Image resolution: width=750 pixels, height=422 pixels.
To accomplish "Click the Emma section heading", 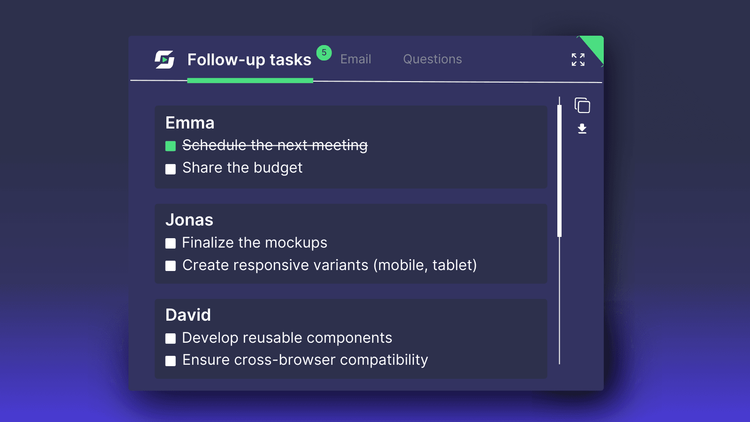I will 190,123.
